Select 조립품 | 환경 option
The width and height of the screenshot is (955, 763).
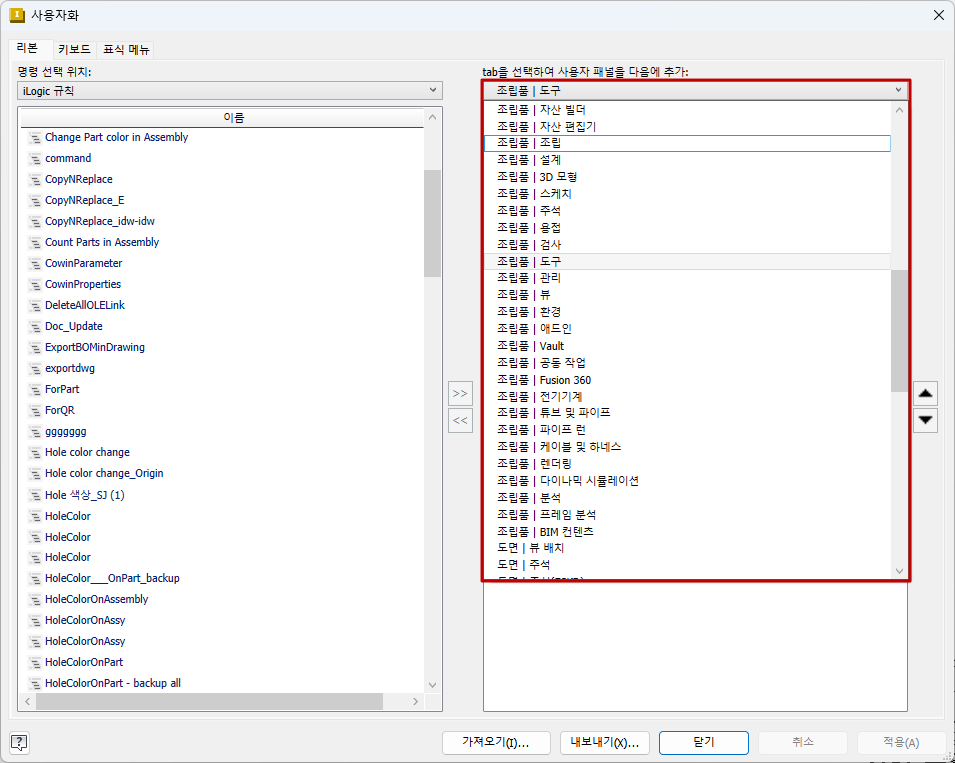687,312
